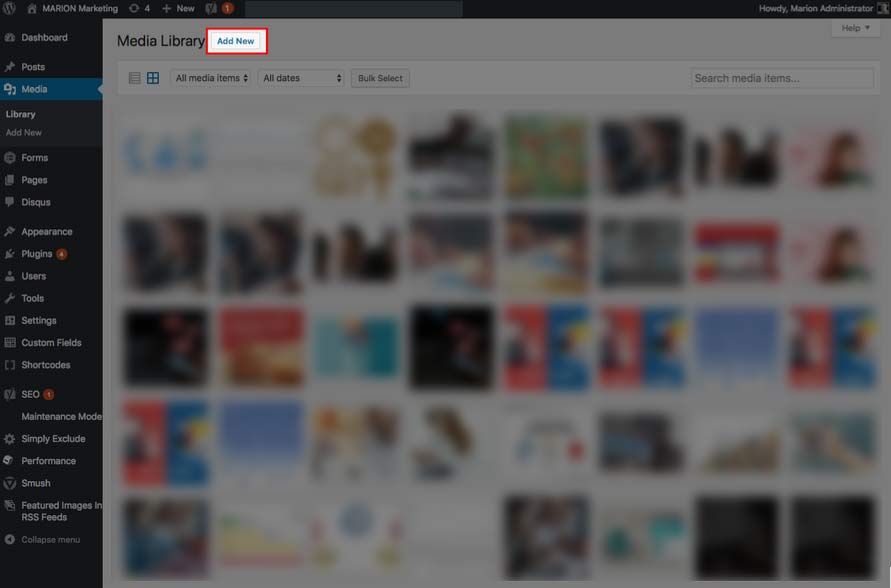This screenshot has width=891, height=588.
Task: Open the MARION Marketing site home icon
Action: click(x=32, y=8)
